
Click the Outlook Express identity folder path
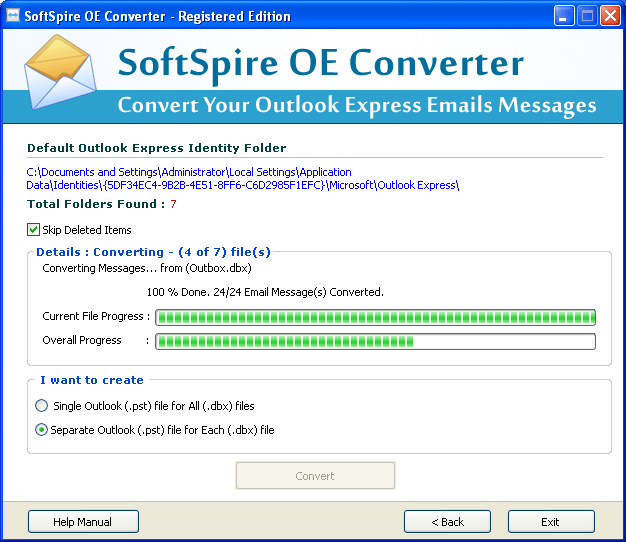click(x=243, y=179)
